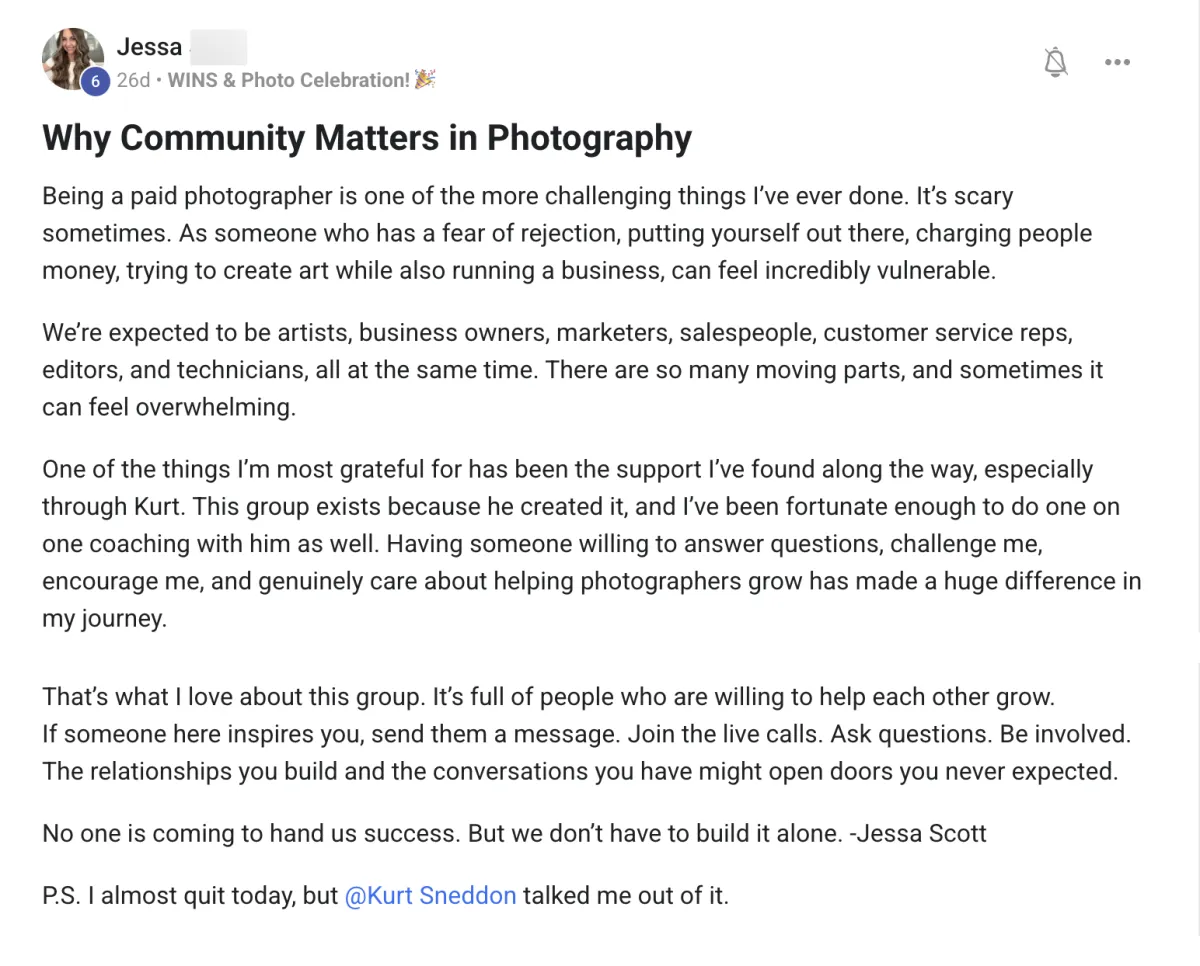Open the author name Jessa
1200x966 pixels.
point(149,46)
